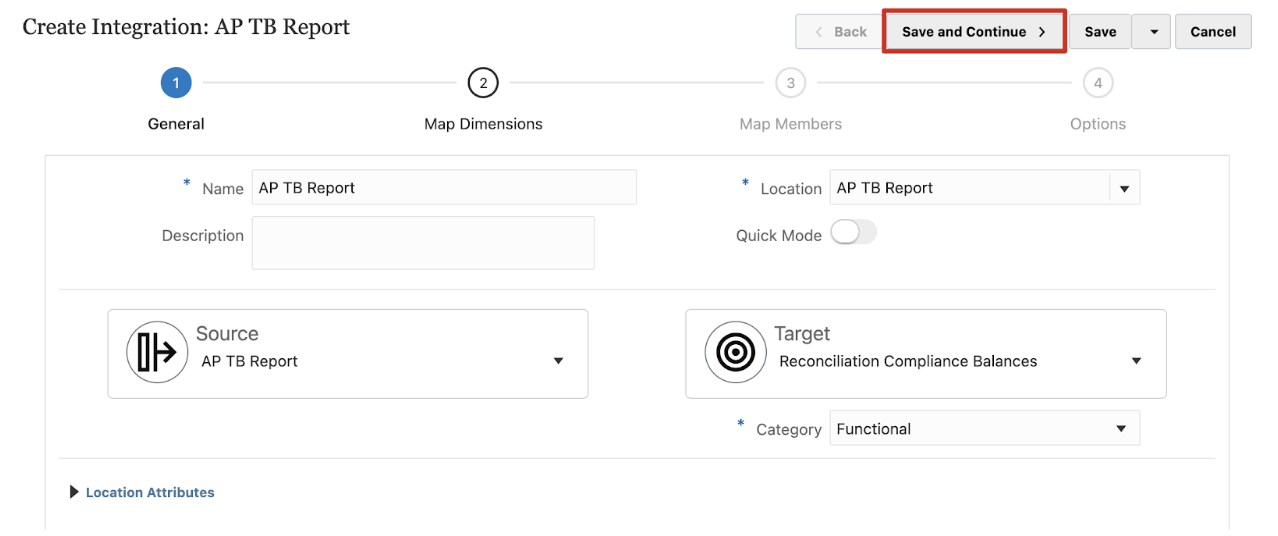Click step 4 Options circle
The width and height of the screenshot is (1278, 536).
[x=1097, y=83]
